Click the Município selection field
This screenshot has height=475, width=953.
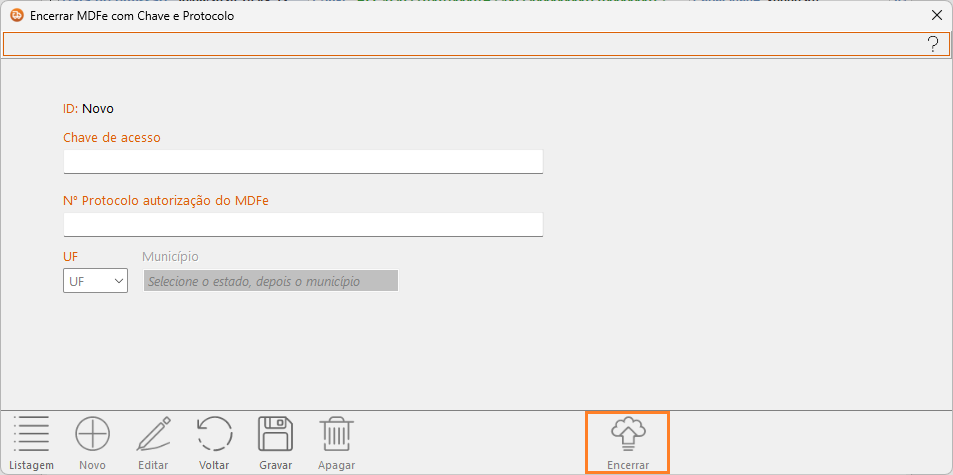tap(271, 281)
